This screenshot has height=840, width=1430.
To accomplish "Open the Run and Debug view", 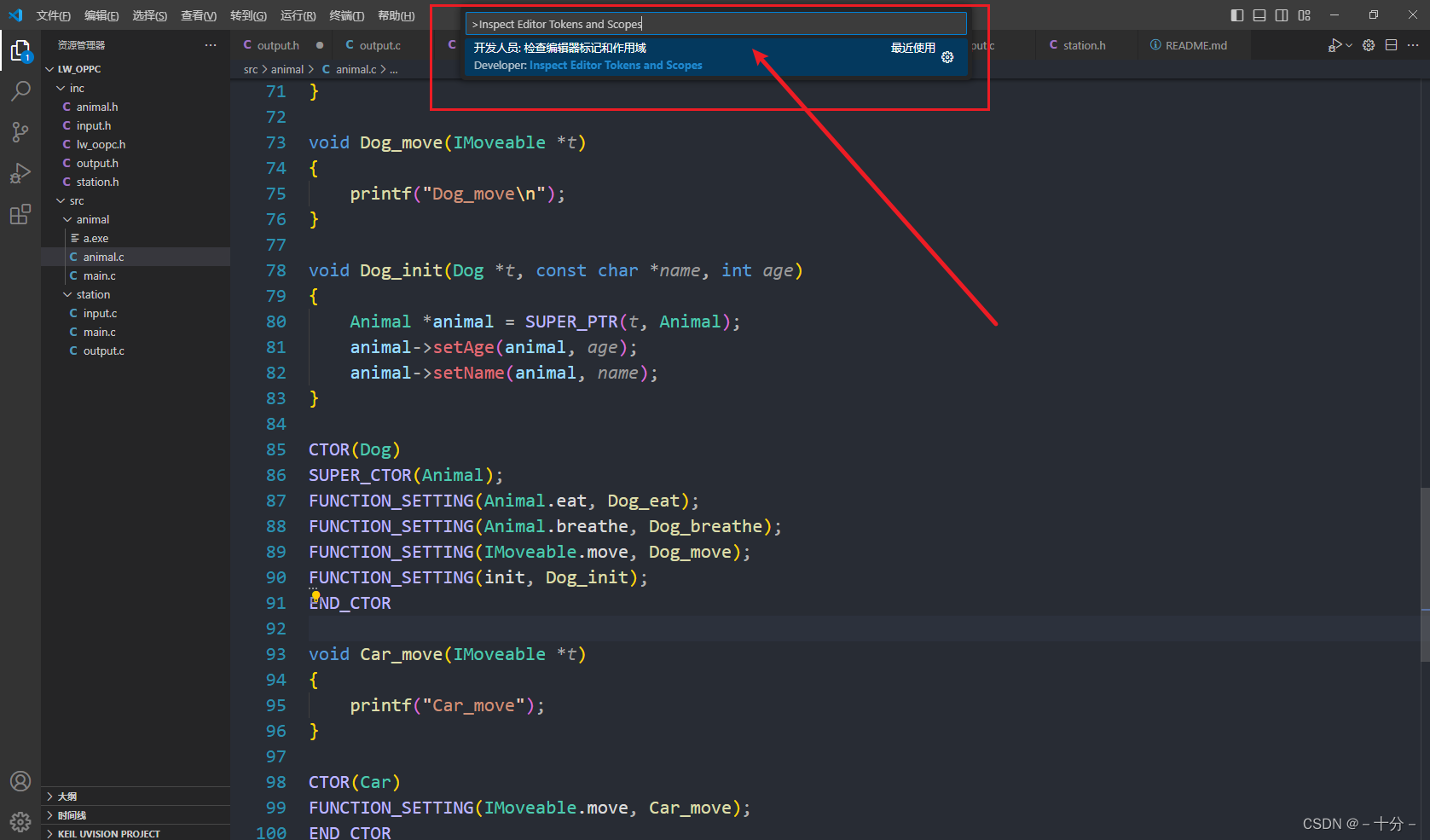I will coord(20,173).
